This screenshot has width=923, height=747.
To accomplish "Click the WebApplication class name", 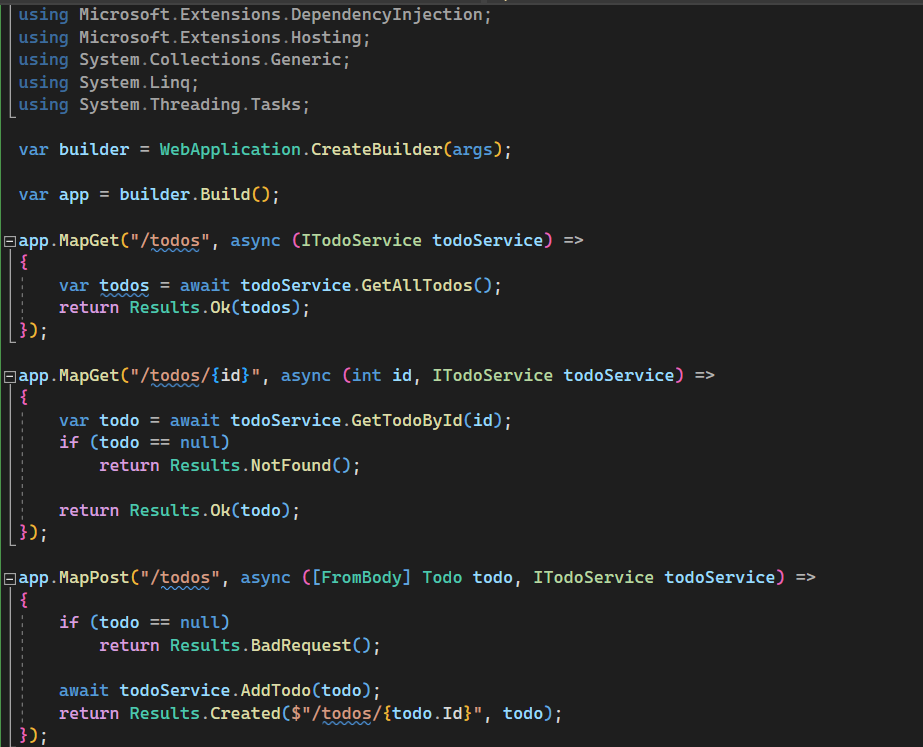I will coord(230,150).
